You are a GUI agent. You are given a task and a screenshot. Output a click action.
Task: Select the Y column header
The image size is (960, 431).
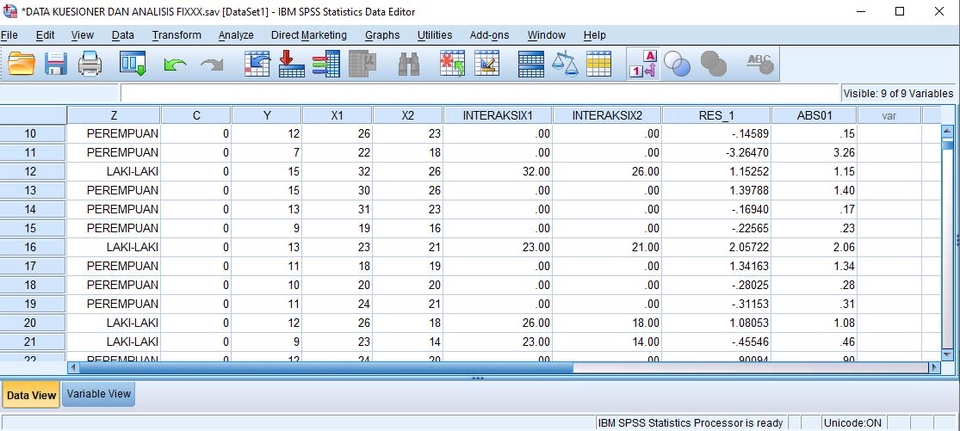click(x=267, y=115)
